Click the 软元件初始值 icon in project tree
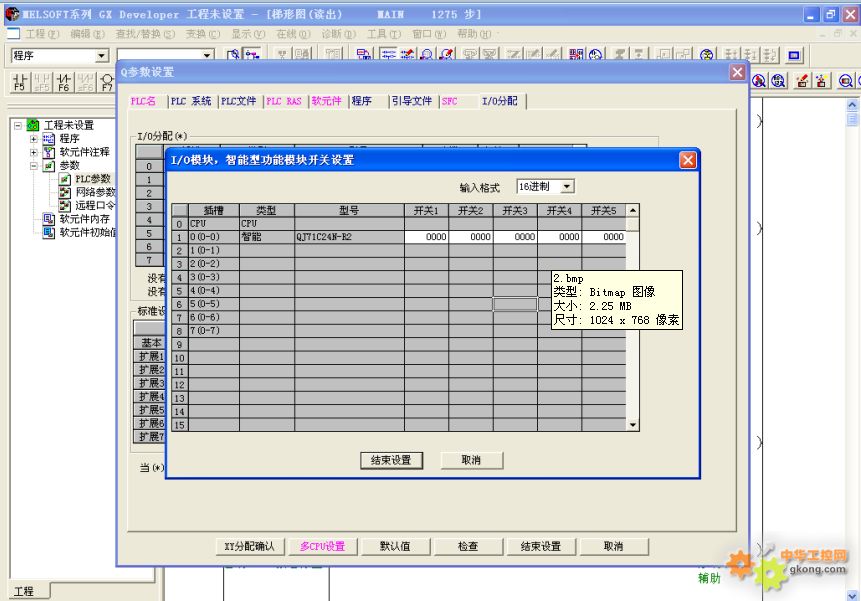The image size is (861, 601). [x=49, y=232]
